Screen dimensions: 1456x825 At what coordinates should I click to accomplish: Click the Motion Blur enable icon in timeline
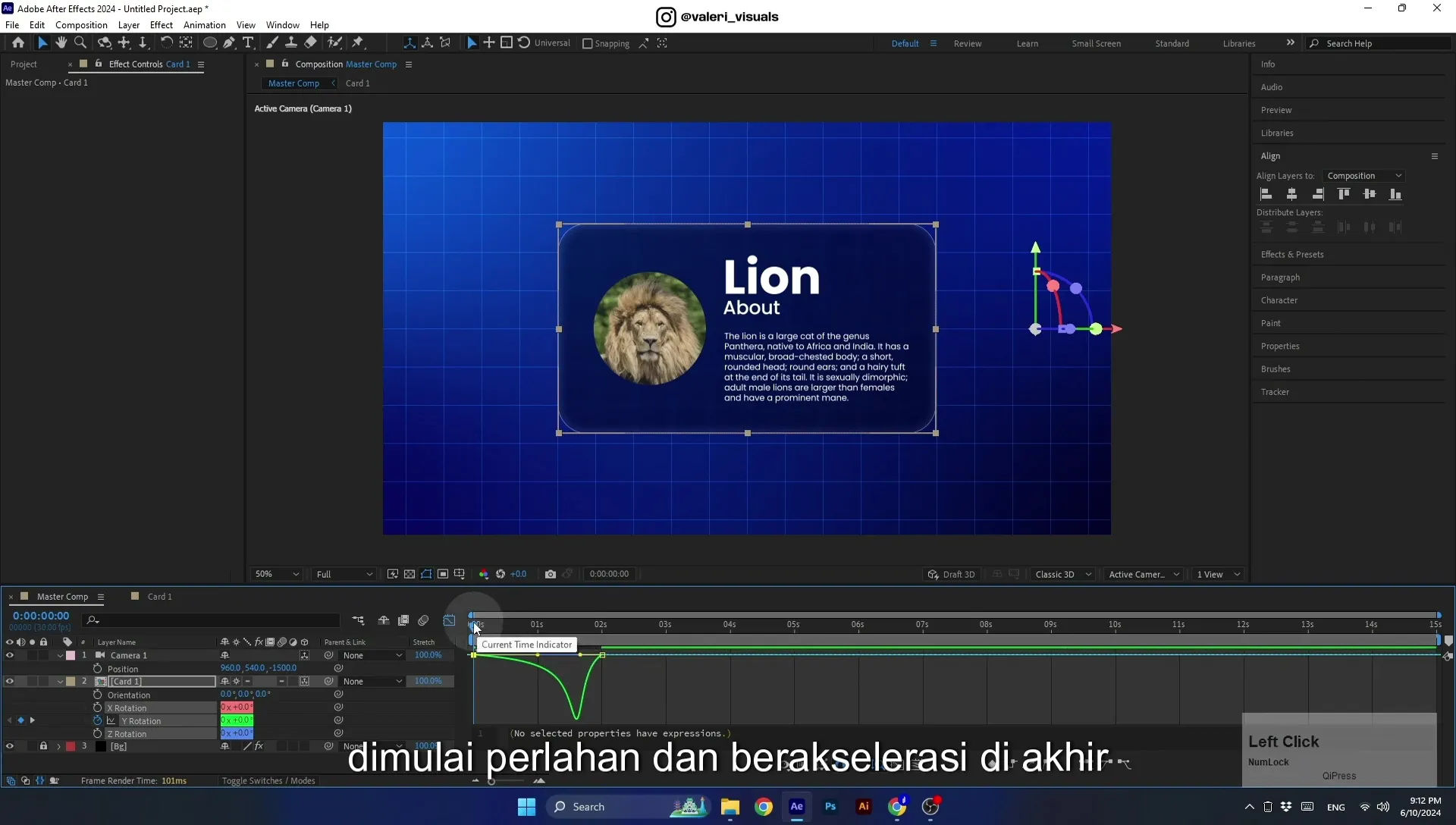[x=423, y=620]
